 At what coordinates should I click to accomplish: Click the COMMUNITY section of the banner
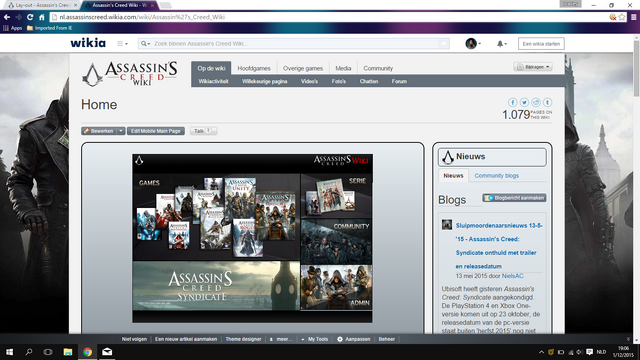[336, 242]
